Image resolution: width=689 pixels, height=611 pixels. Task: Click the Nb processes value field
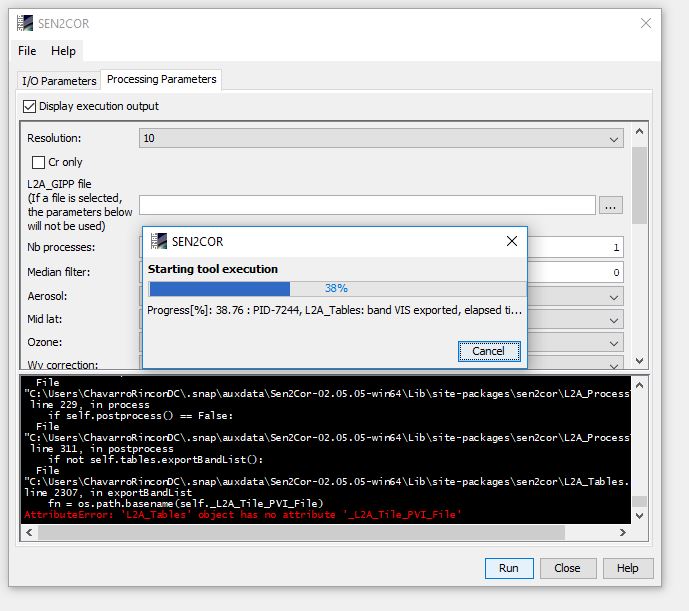point(575,247)
